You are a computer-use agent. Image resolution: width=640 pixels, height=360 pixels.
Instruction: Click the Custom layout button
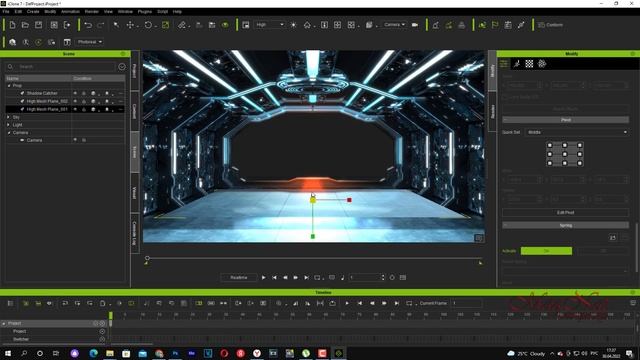coord(550,25)
